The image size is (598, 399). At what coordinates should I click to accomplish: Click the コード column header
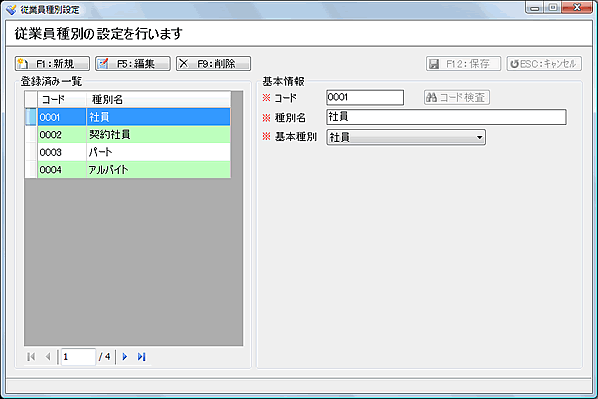[62, 100]
